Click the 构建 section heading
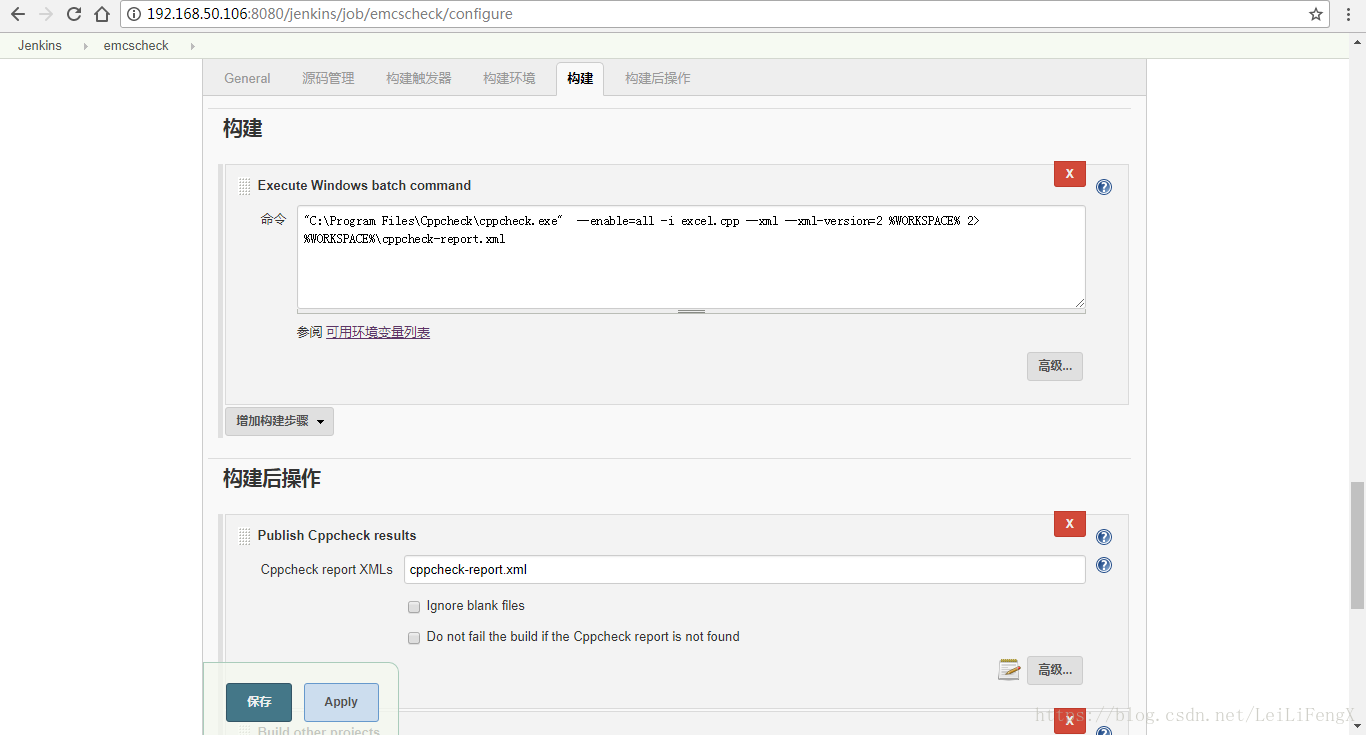This screenshot has width=1366, height=735. [243, 128]
